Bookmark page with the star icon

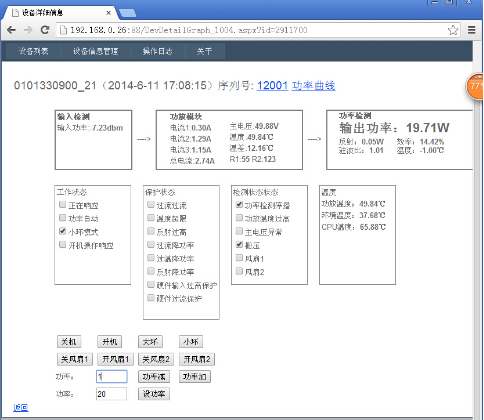pos(453,30)
